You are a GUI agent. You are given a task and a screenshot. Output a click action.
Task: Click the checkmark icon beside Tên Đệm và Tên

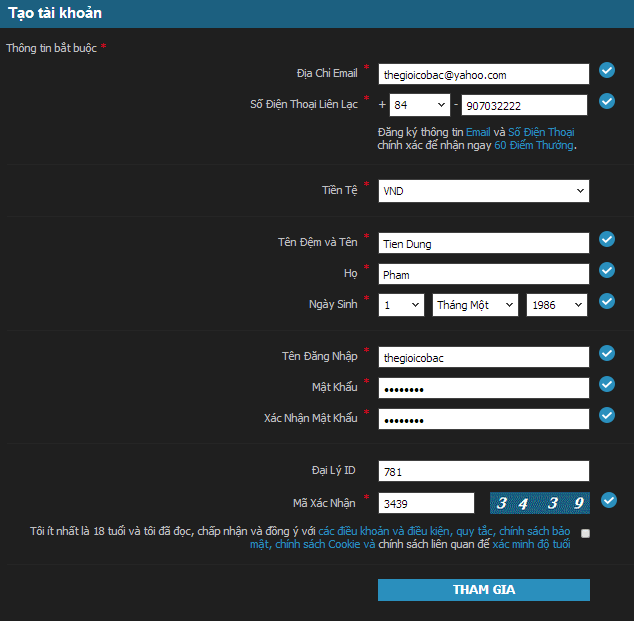[607, 239]
